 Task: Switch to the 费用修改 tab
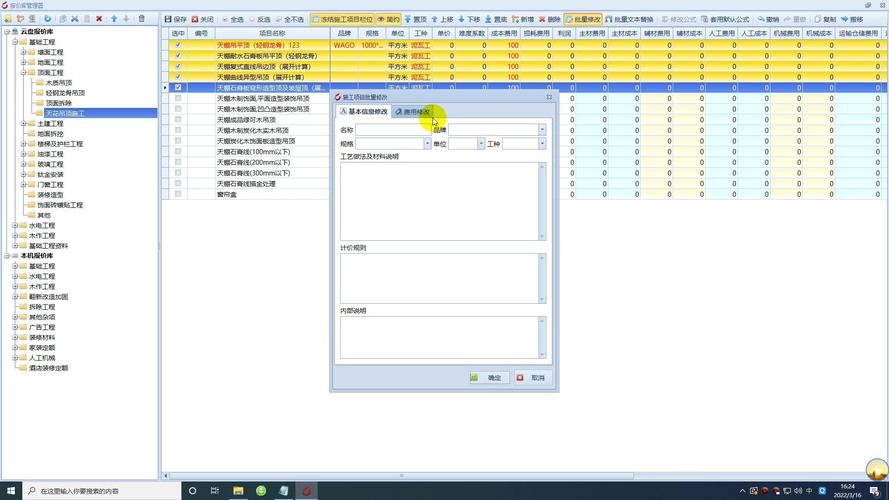tap(413, 112)
